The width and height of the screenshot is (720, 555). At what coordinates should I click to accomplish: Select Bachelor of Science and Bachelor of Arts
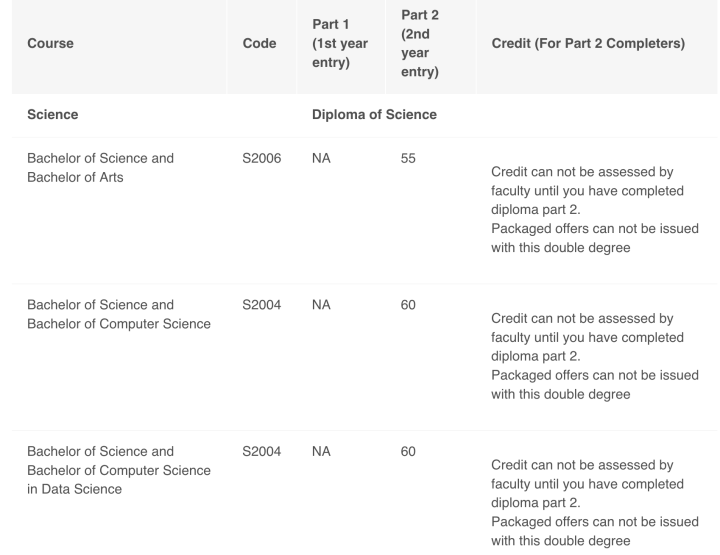coord(101,168)
